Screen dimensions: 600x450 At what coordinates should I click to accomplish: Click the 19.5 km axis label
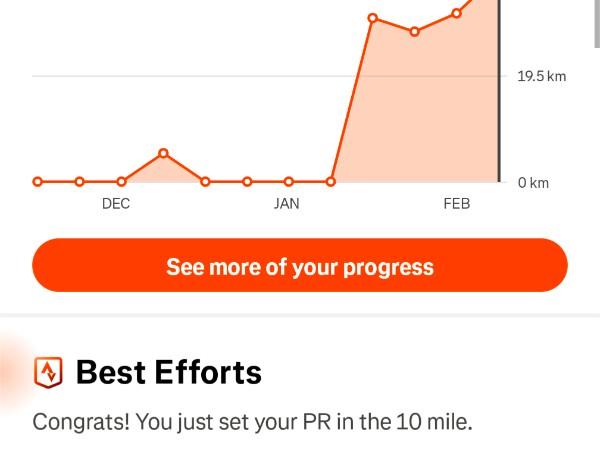coord(541,76)
